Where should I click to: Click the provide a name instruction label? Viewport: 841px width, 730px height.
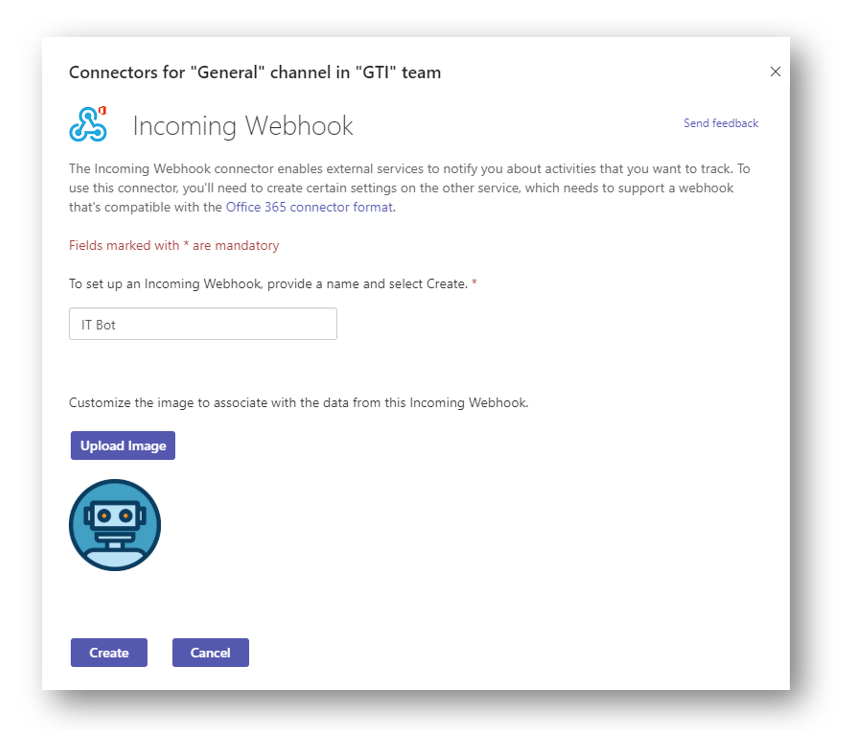point(268,284)
